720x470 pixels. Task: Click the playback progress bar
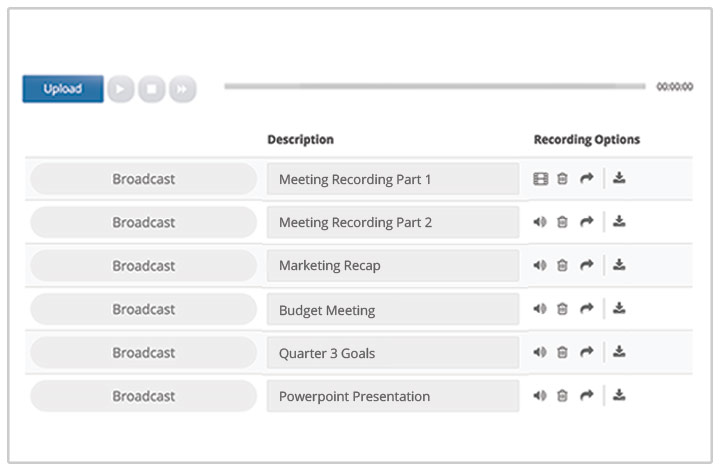coord(434,86)
